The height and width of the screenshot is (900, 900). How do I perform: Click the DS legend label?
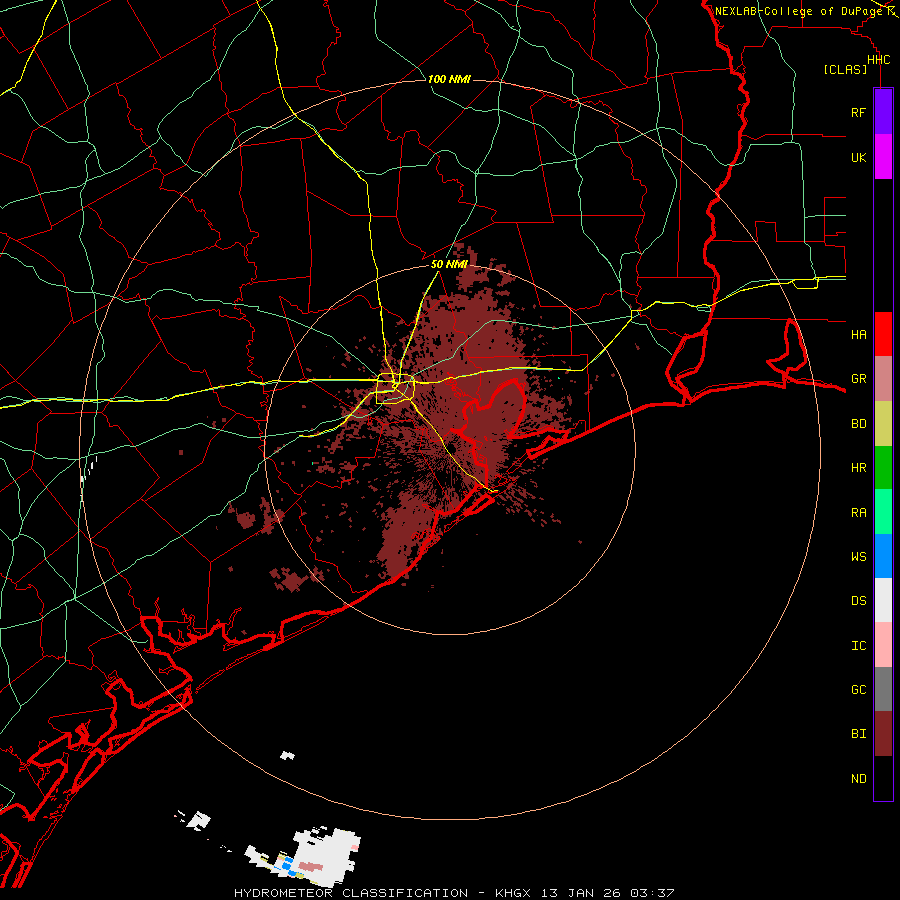coord(858,601)
